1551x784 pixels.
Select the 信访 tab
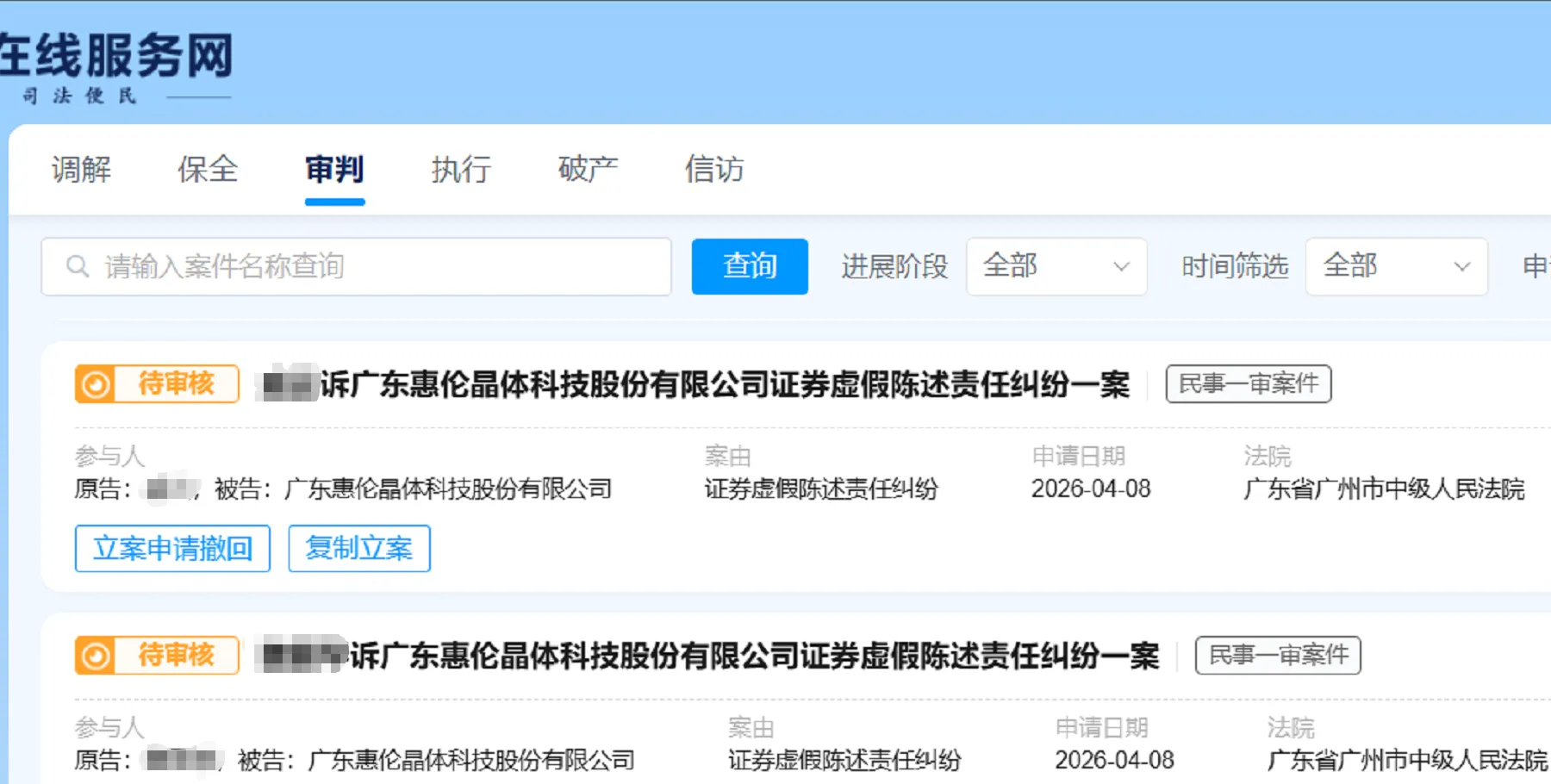click(713, 170)
